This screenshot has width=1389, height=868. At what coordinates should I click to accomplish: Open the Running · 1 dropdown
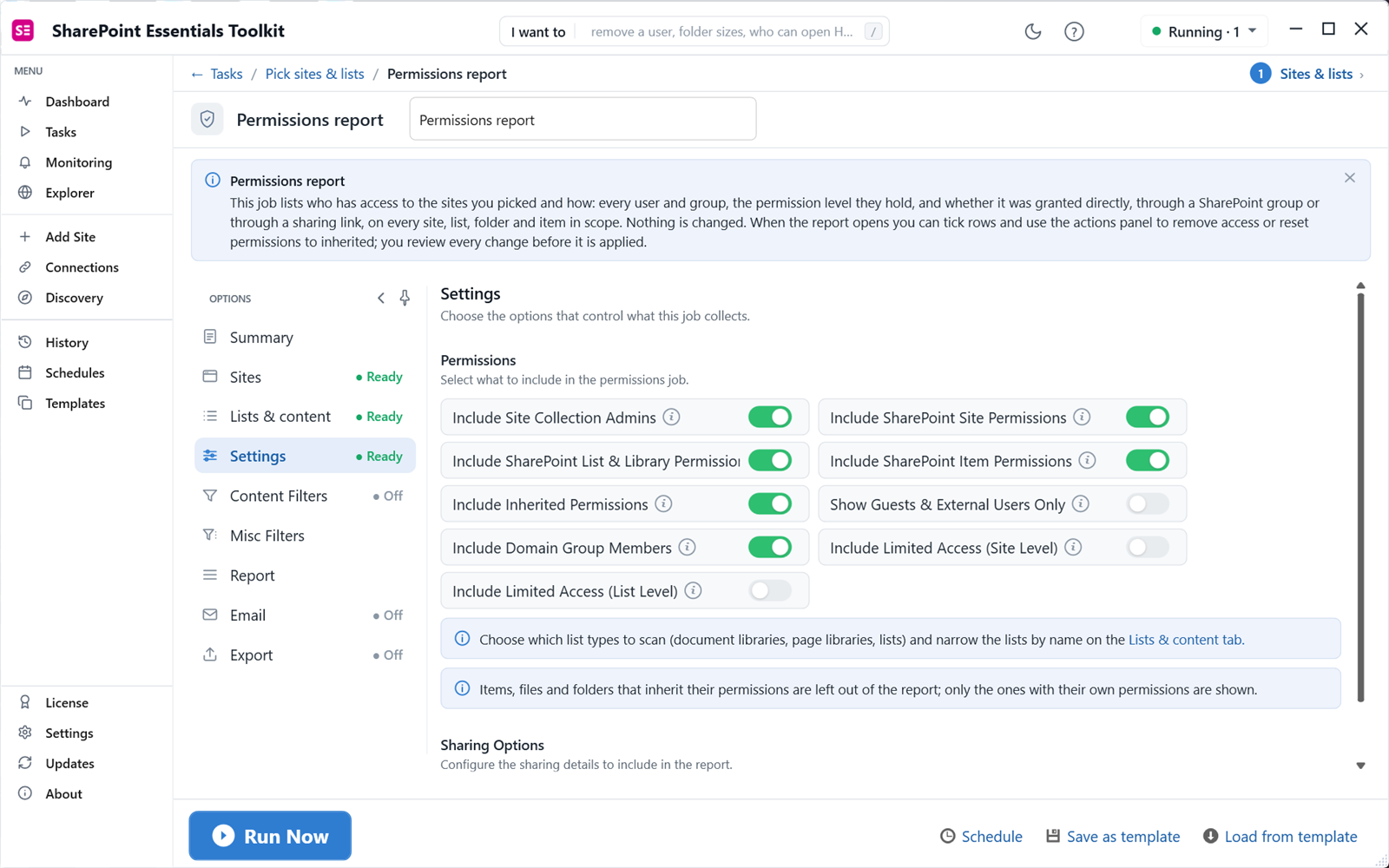pos(1204,32)
